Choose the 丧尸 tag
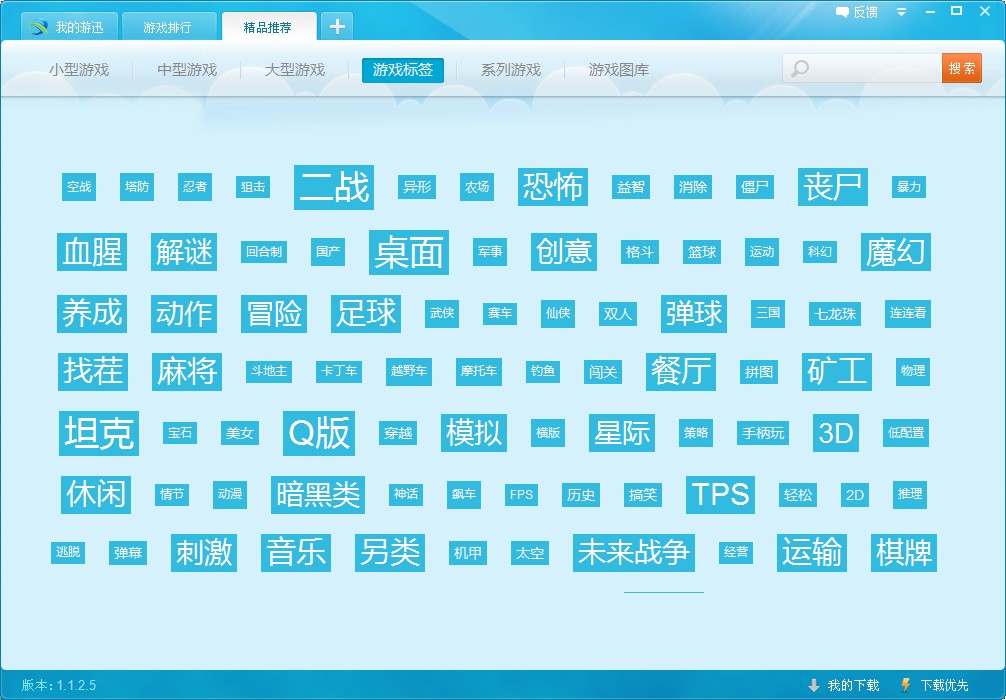This screenshot has height=700, width=1006. click(x=833, y=187)
